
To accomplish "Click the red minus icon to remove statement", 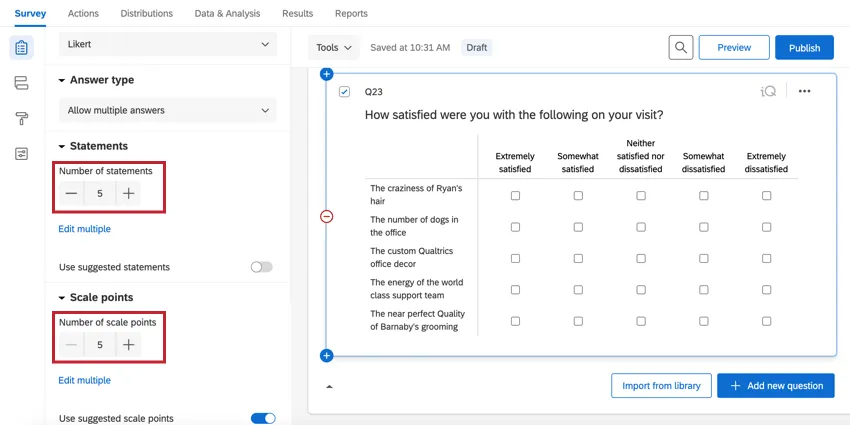I will click(326, 217).
